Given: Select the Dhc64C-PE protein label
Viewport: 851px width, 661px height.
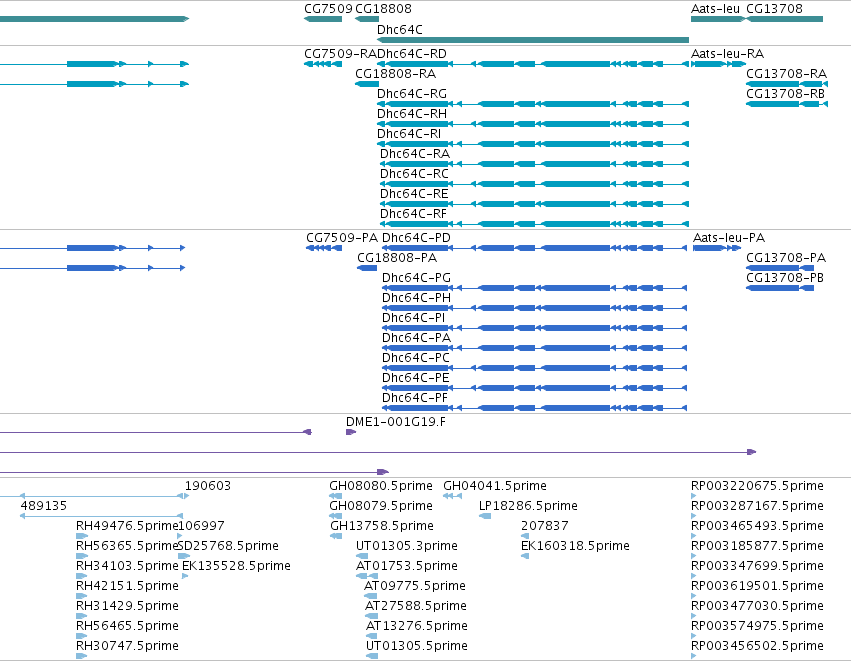Looking at the screenshot, I should (x=416, y=378).
